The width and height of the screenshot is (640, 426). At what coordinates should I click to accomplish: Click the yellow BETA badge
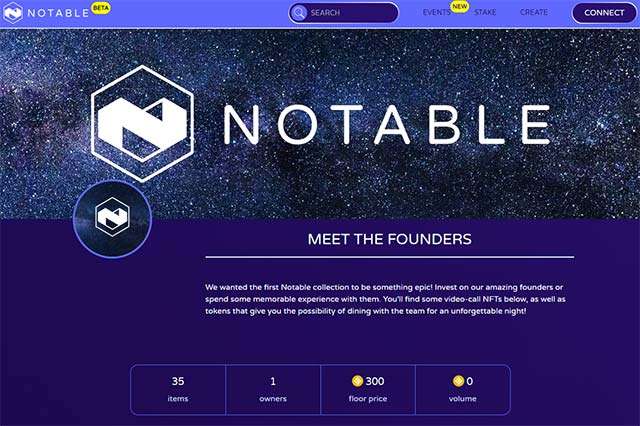[101, 6]
